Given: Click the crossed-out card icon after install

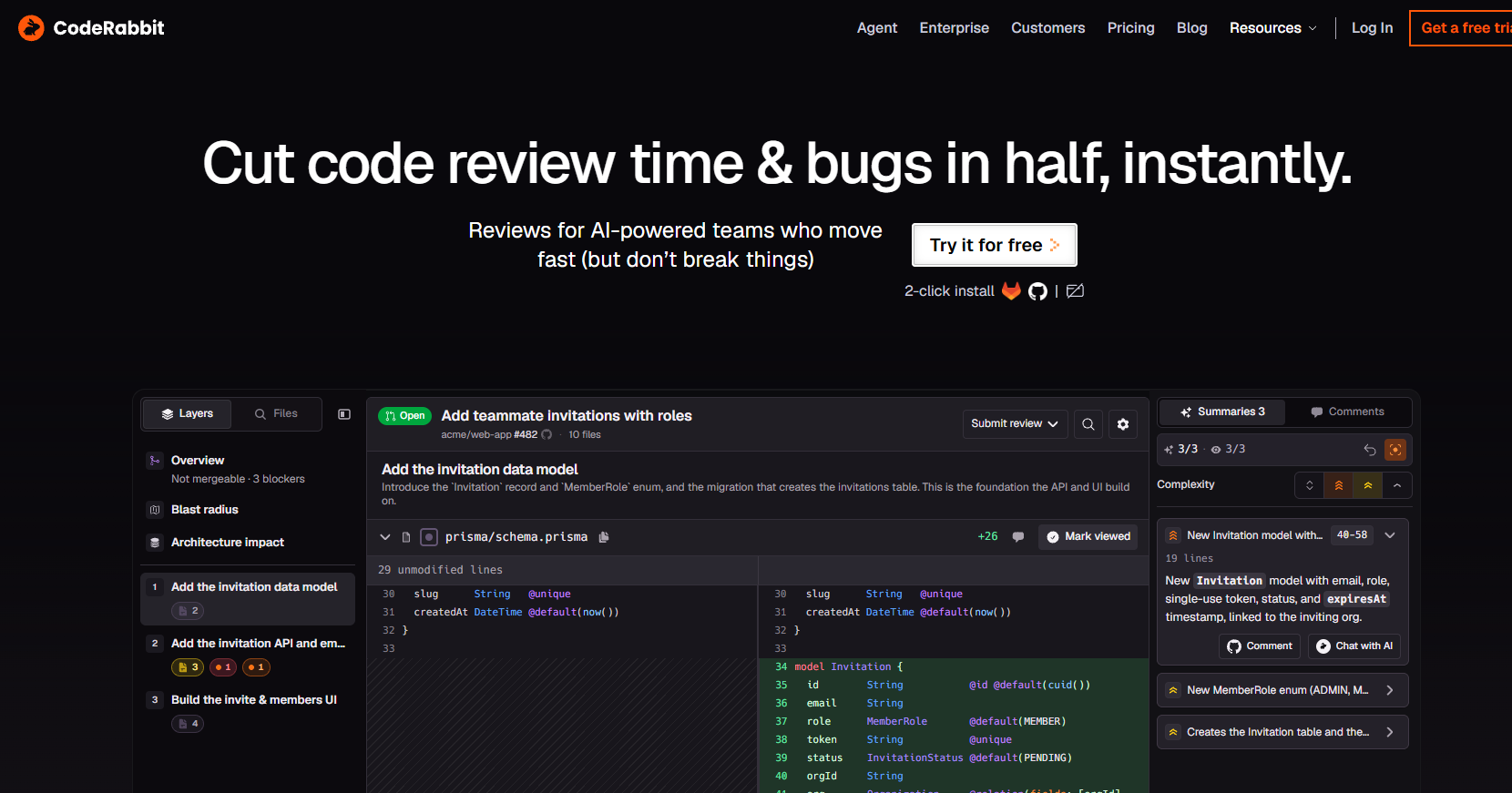Looking at the screenshot, I should [1076, 291].
